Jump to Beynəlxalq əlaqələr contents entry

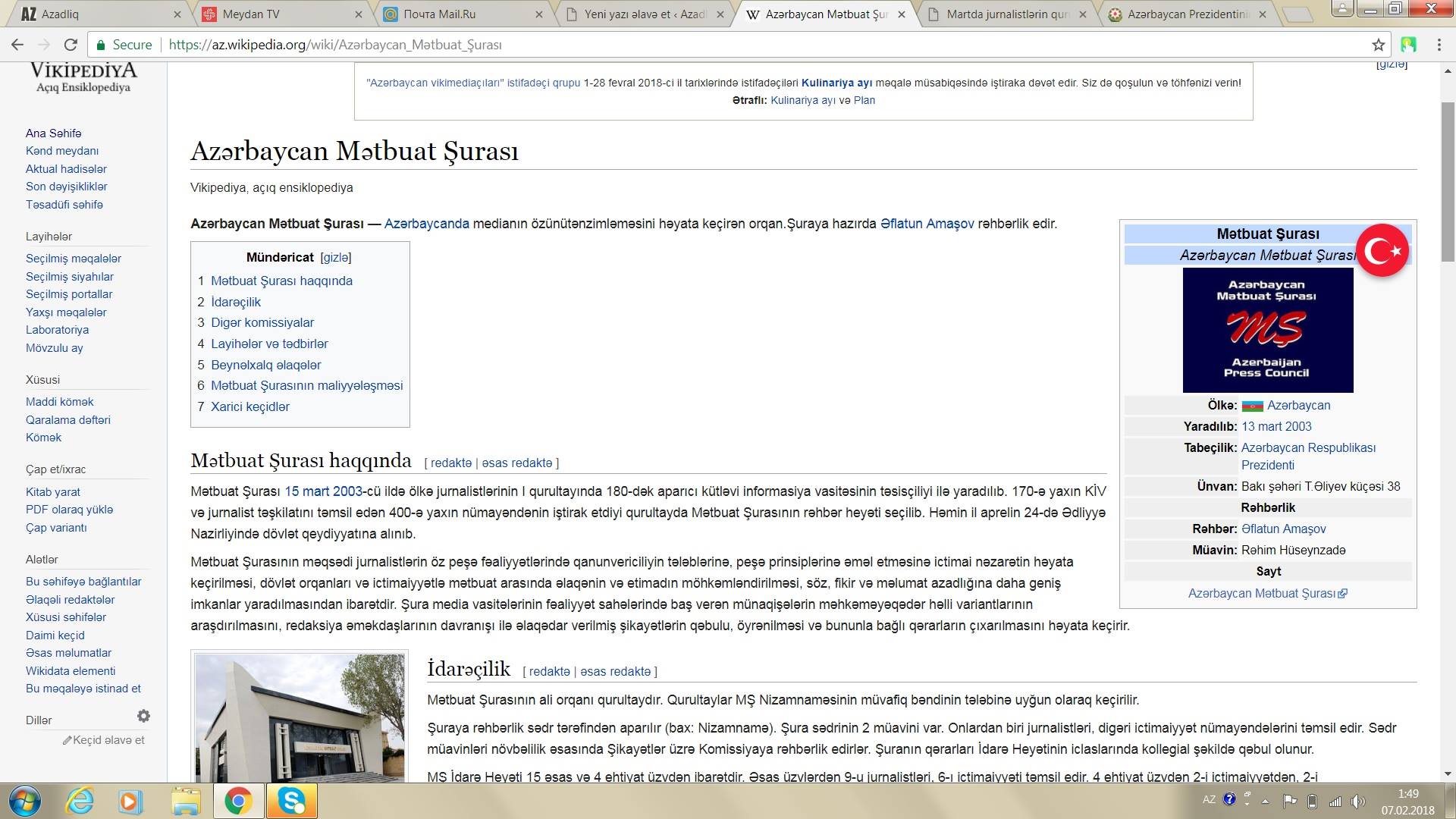tap(265, 365)
